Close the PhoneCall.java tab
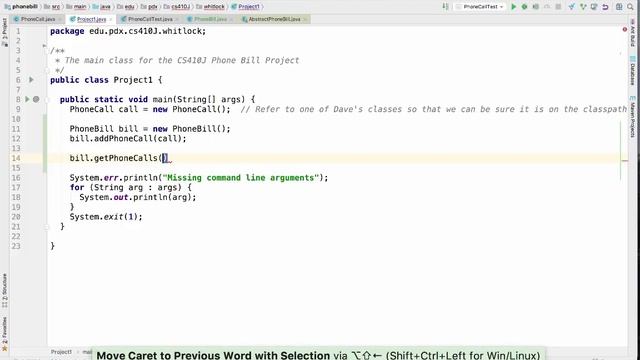Screen dimensions: 640x360 [x=60, y=19]
